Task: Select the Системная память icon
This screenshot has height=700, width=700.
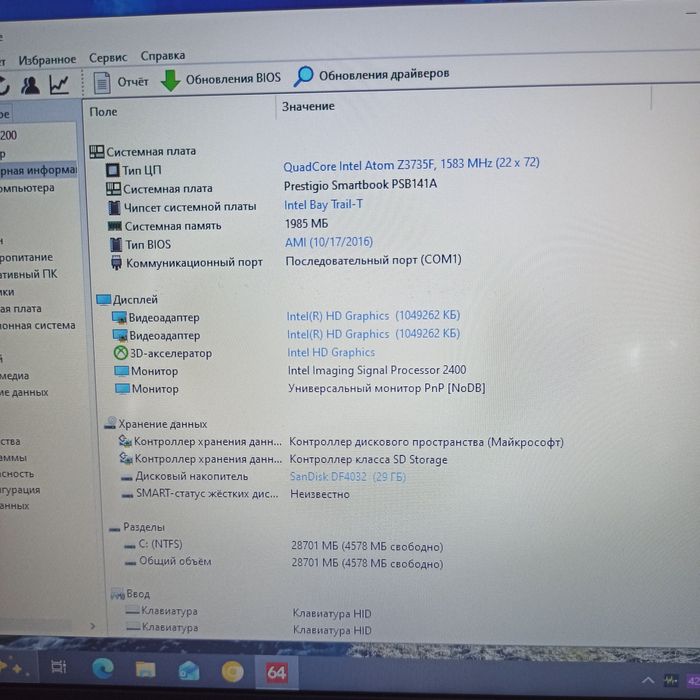Action: coord(115,226)
